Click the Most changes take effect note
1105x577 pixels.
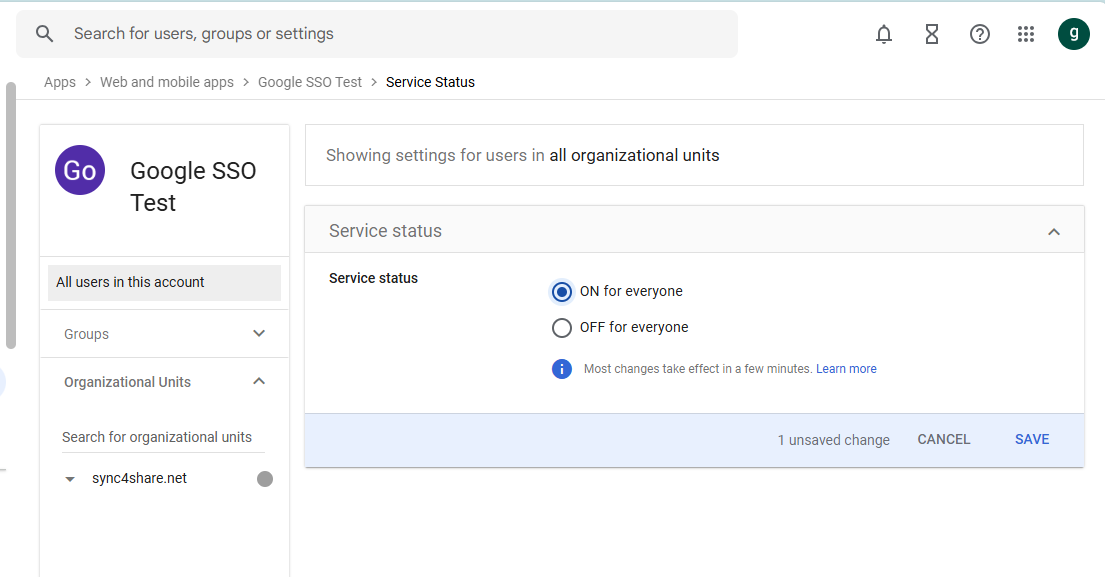[698, 368]
